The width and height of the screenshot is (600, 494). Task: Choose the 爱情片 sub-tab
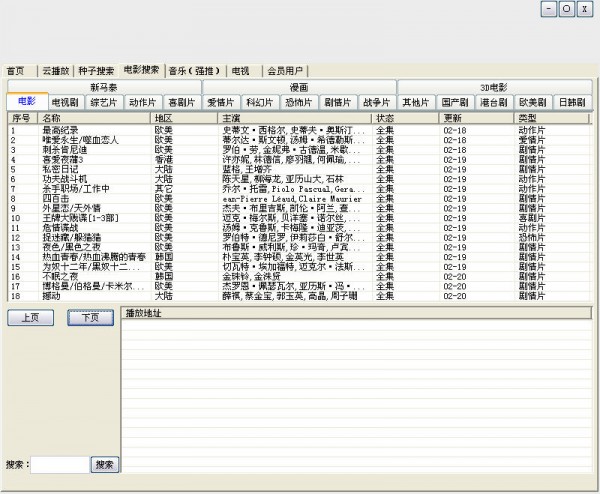click(x=221, y=103)
